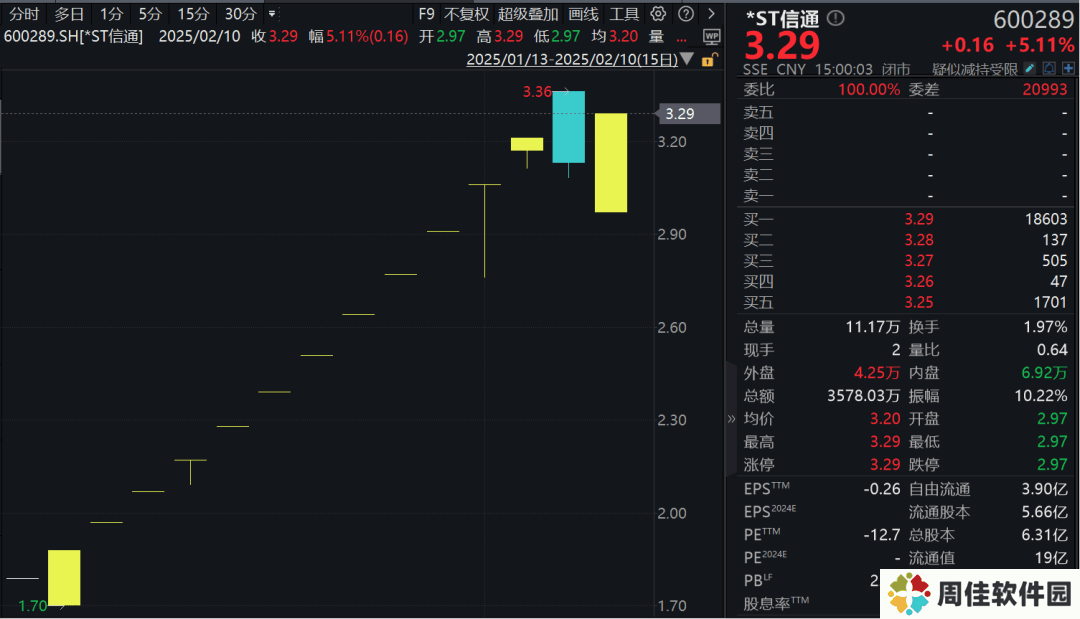This screenshot has height=619, width=1080.
Task: Click the 3.29 price tag on axis
Action: click(689, 114)
